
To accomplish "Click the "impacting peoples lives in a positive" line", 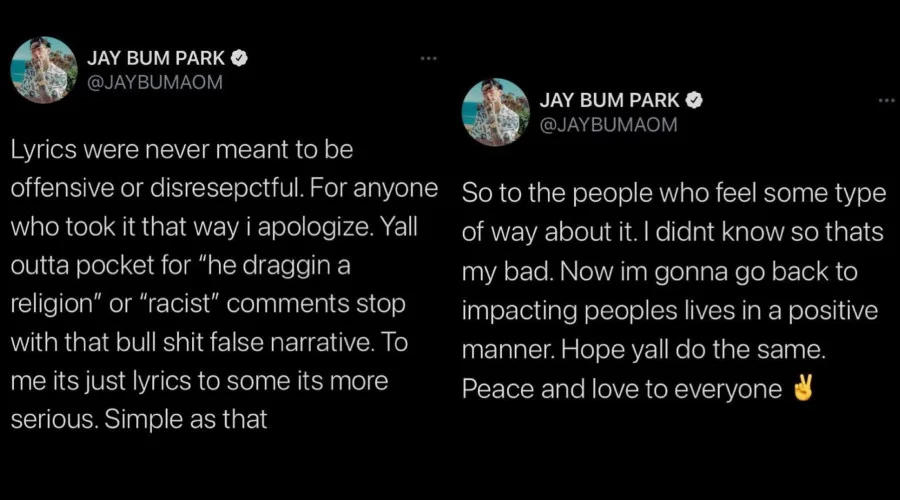I will pyautogui.click(x=670, y=311).
